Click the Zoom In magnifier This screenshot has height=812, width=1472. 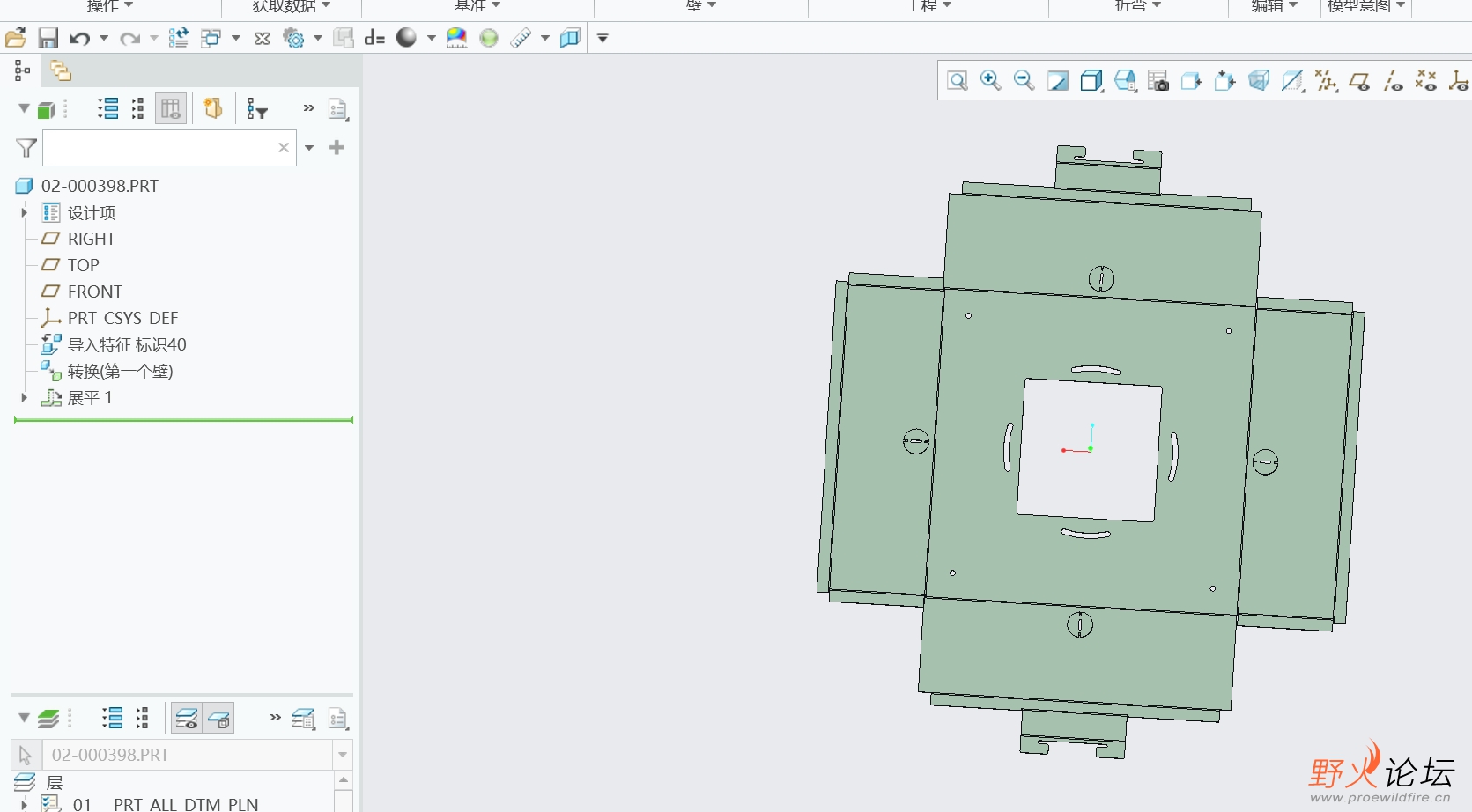(x=991, y=81)
